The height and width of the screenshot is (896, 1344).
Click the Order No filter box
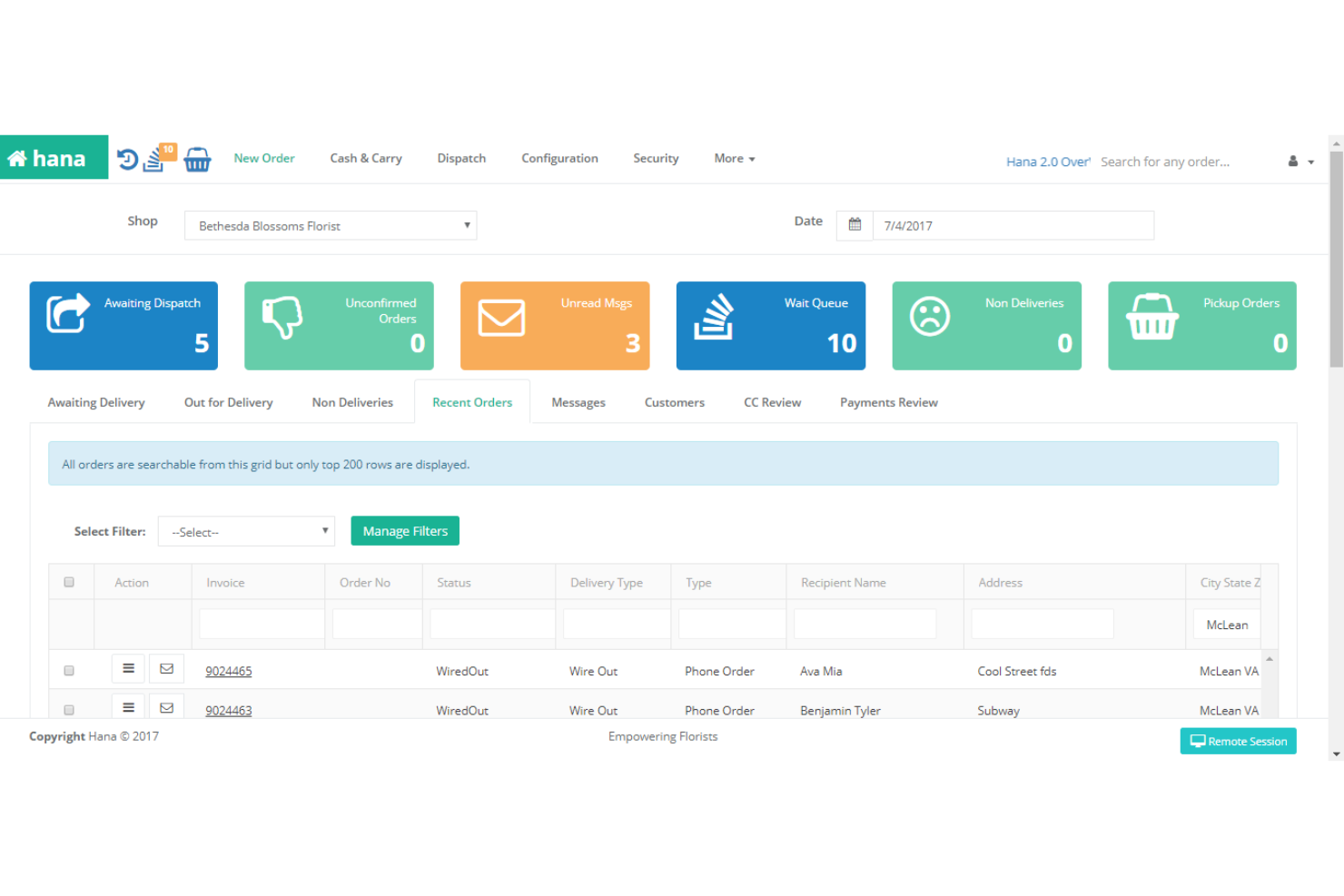coord(377,624)
